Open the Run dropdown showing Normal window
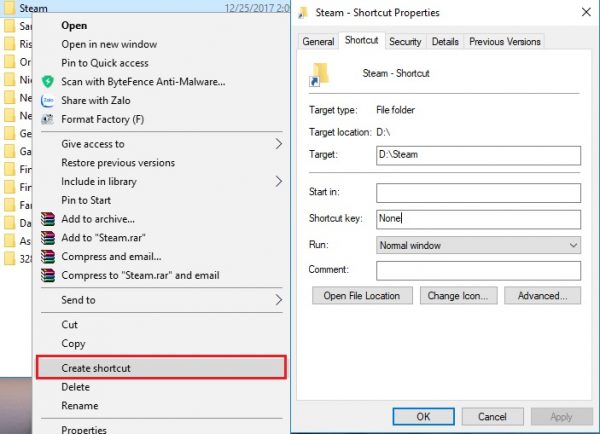Viewport: 600px width, 434px height. tap(478, 245)
